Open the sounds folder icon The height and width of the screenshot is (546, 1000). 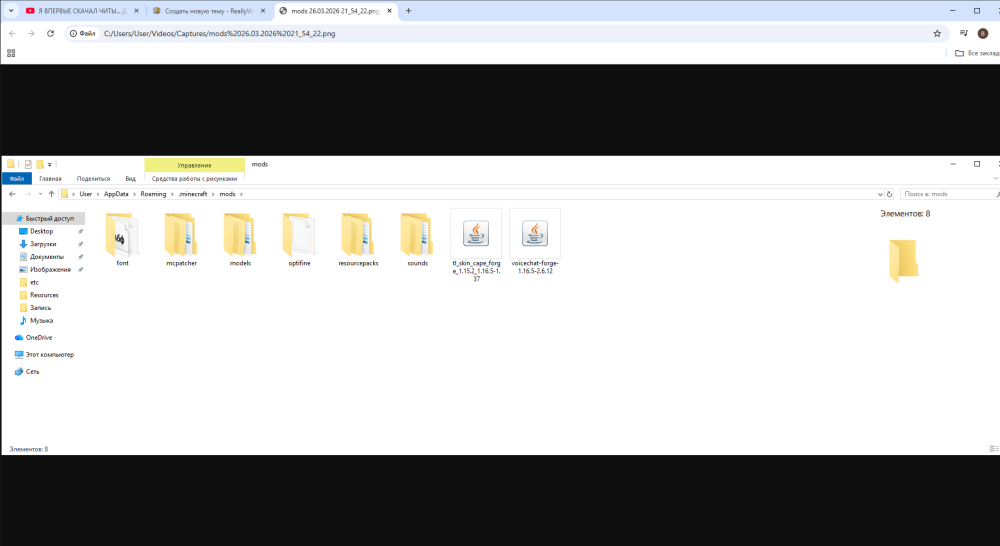417,235
